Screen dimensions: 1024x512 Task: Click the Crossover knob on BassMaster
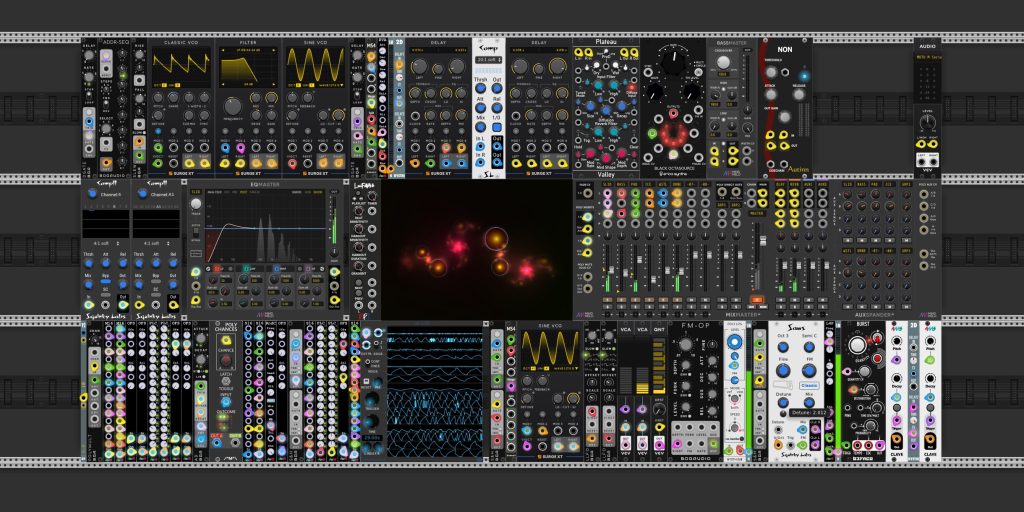coord(724,62)
